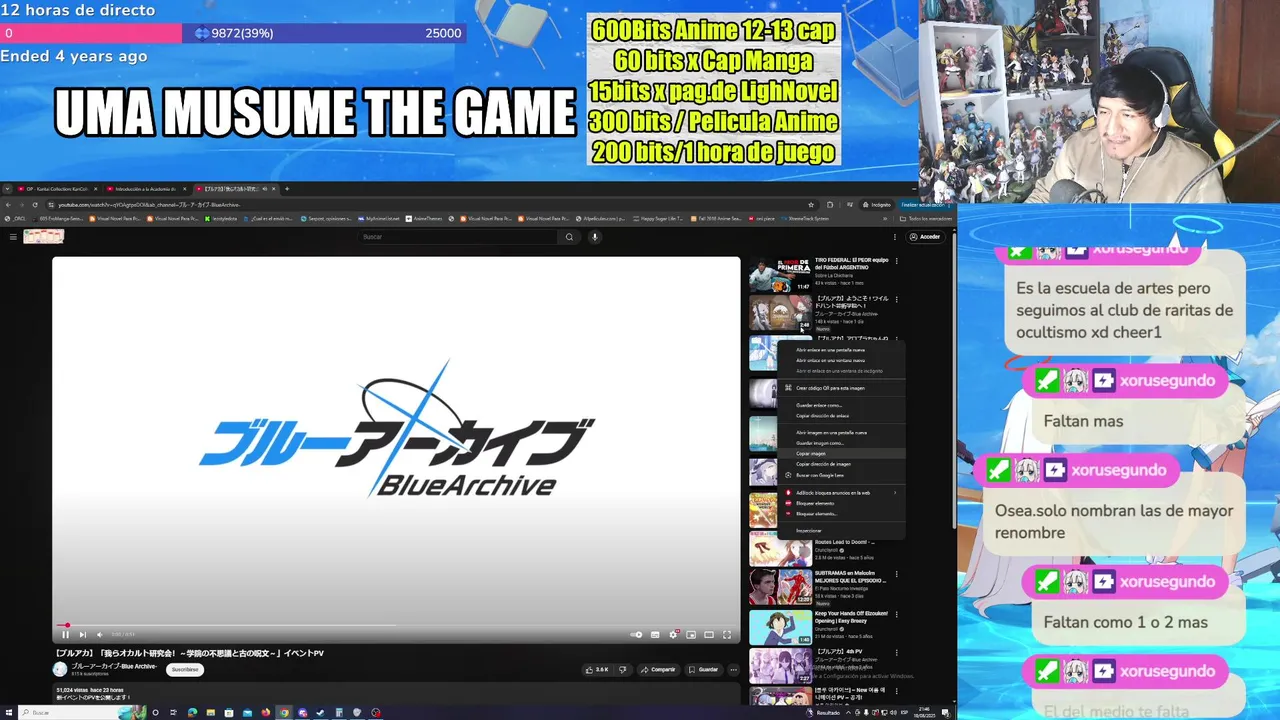
Task: Open 'TIRO FEDERAL' video thumbnail
Action: 780,275
